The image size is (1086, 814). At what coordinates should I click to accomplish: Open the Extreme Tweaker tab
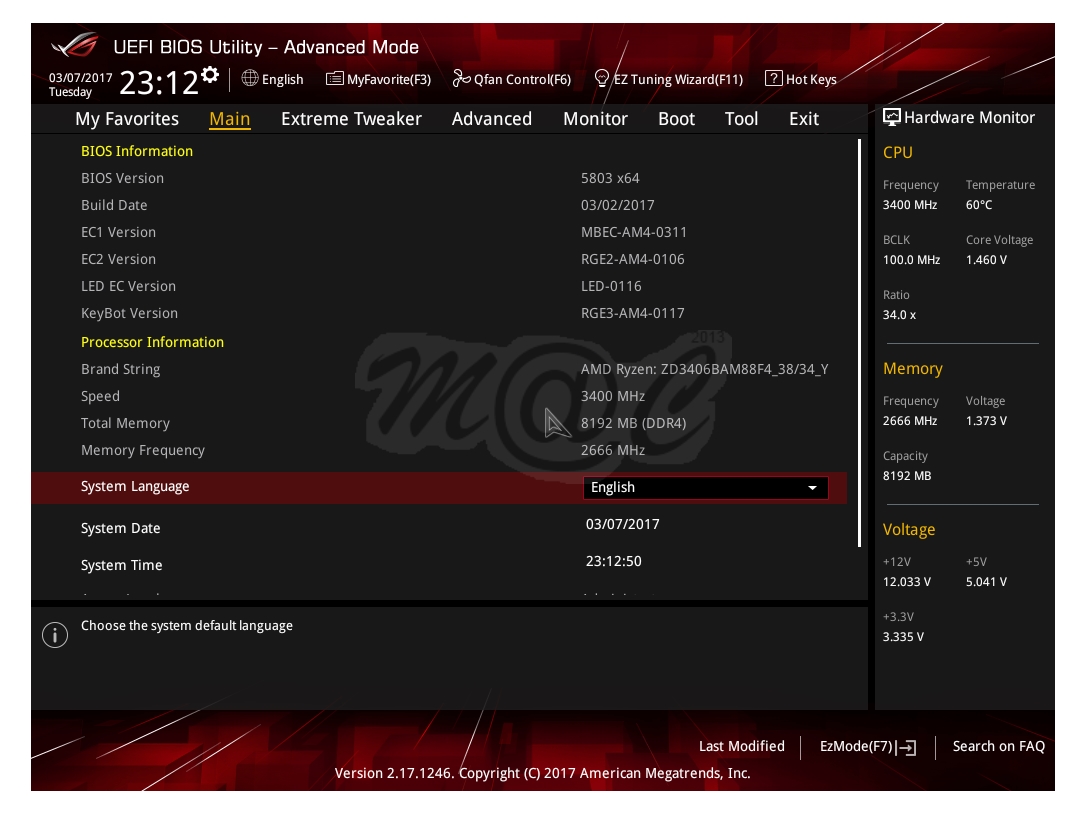click(x=351, y=119)
